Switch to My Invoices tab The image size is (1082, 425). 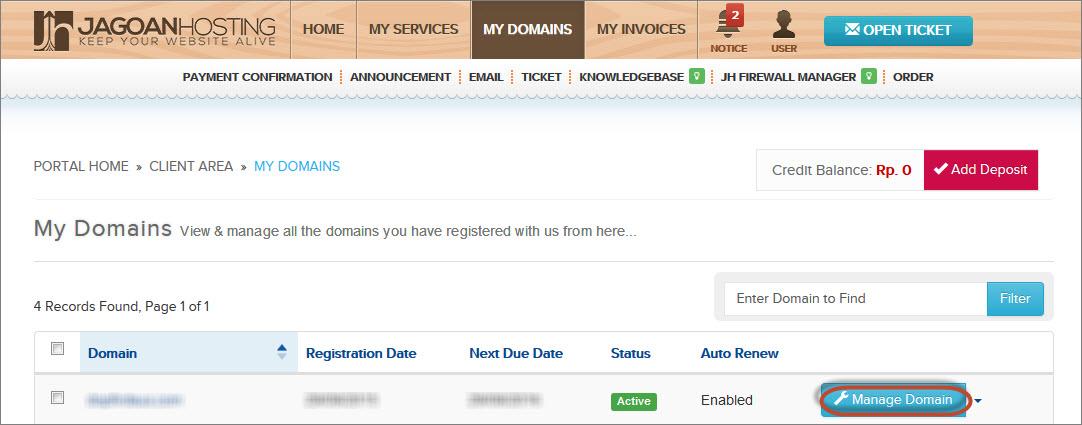click(x=641, y=30)
